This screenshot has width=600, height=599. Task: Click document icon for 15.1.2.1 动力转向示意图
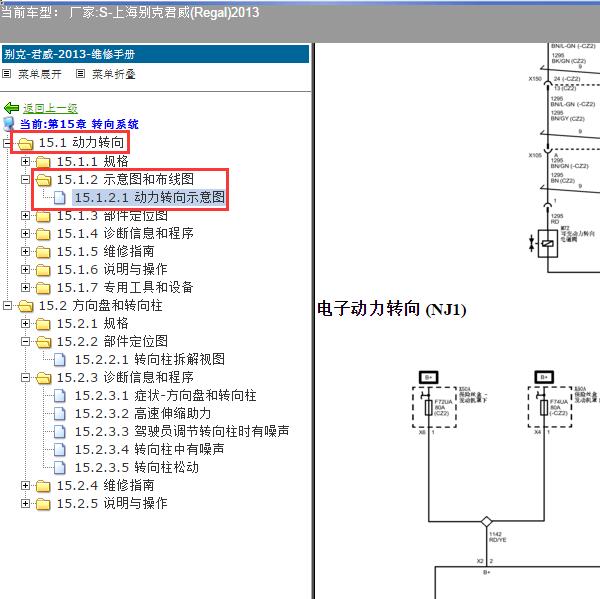[60, 197]
